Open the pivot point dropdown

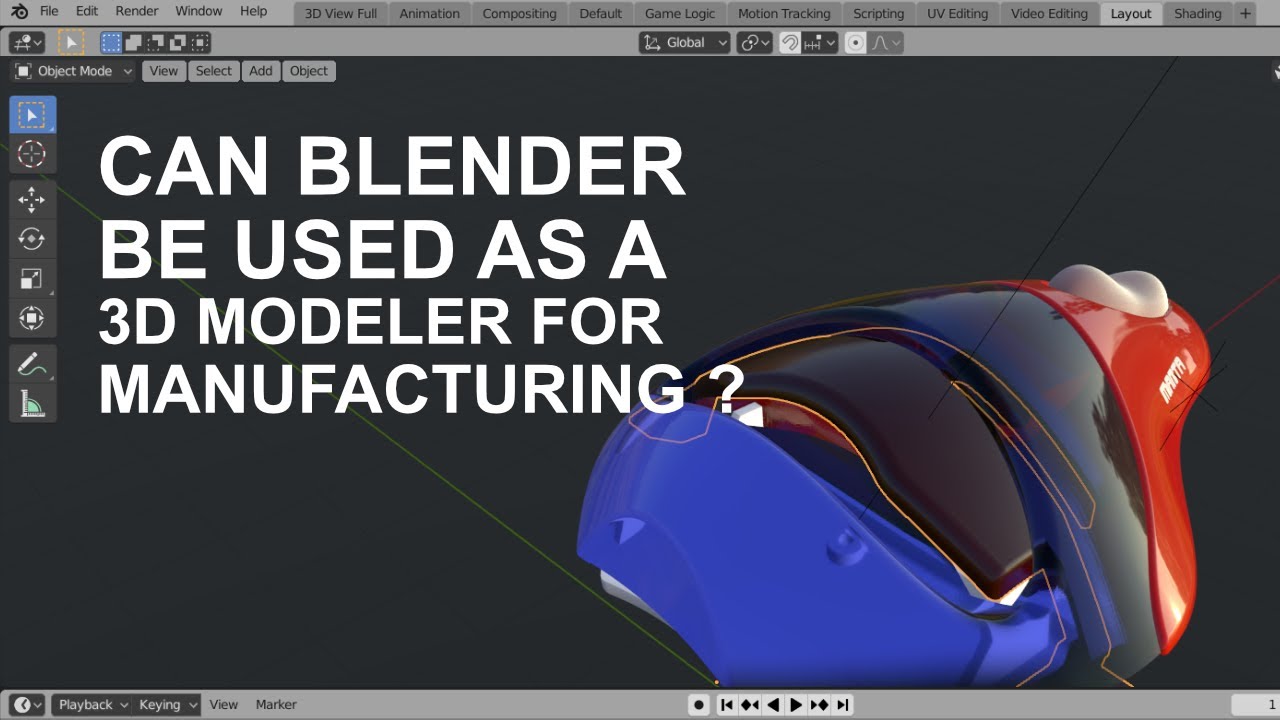pos(755,43)
